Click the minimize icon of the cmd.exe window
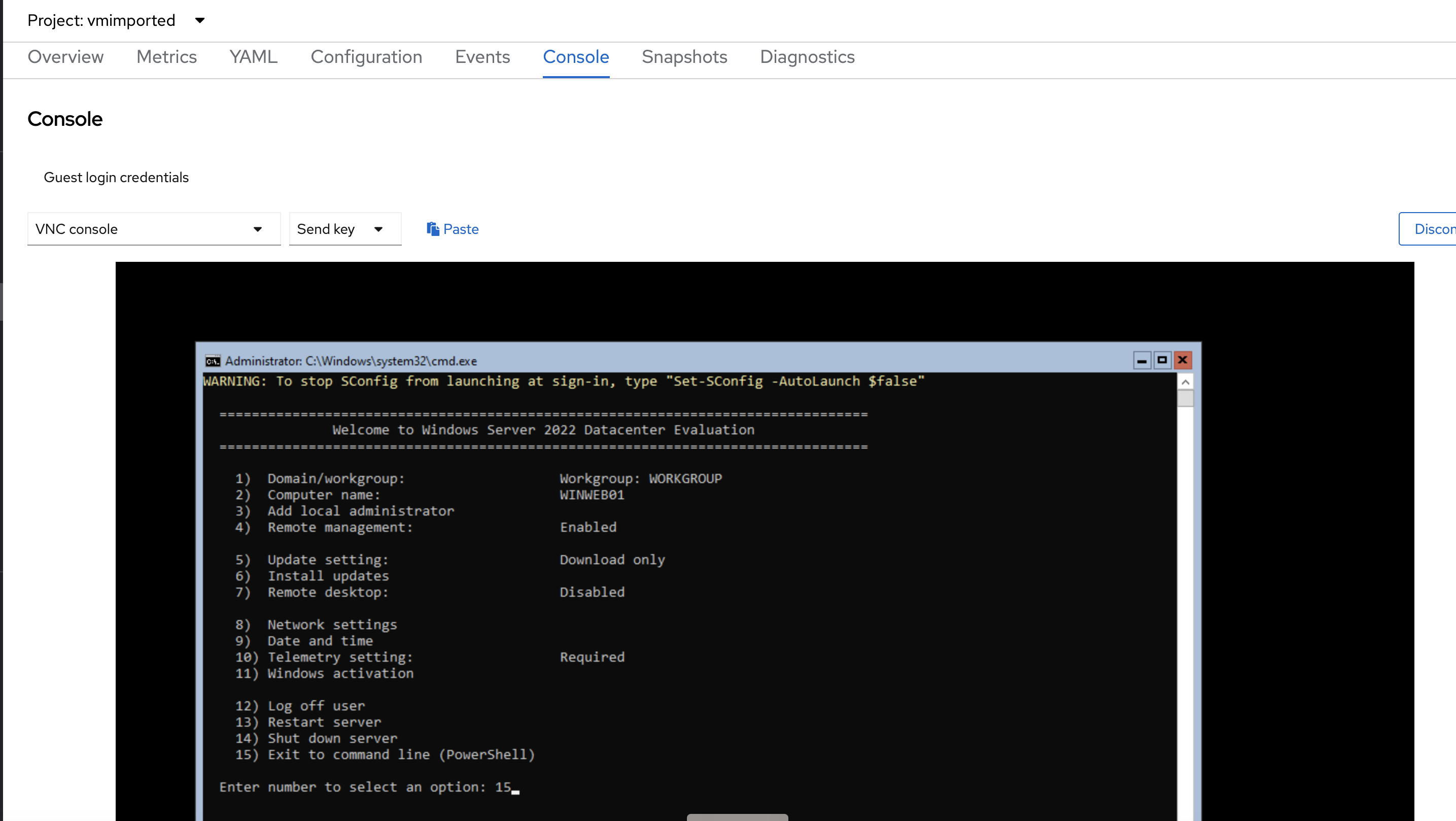Image resolution: width=1456 pixels, height=821 pixels. coord(1142,360)
